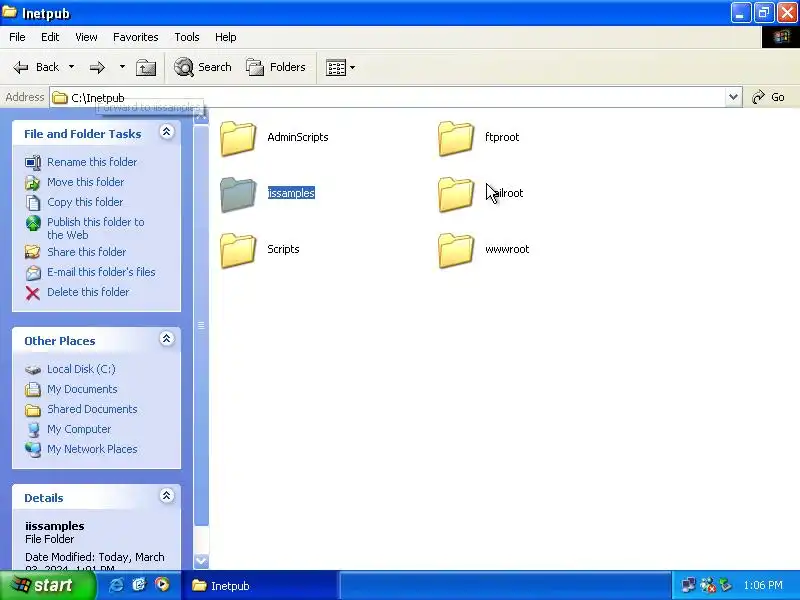Click the Back arrow icon
The image size is (800, 600).
[x=20, y=67]
